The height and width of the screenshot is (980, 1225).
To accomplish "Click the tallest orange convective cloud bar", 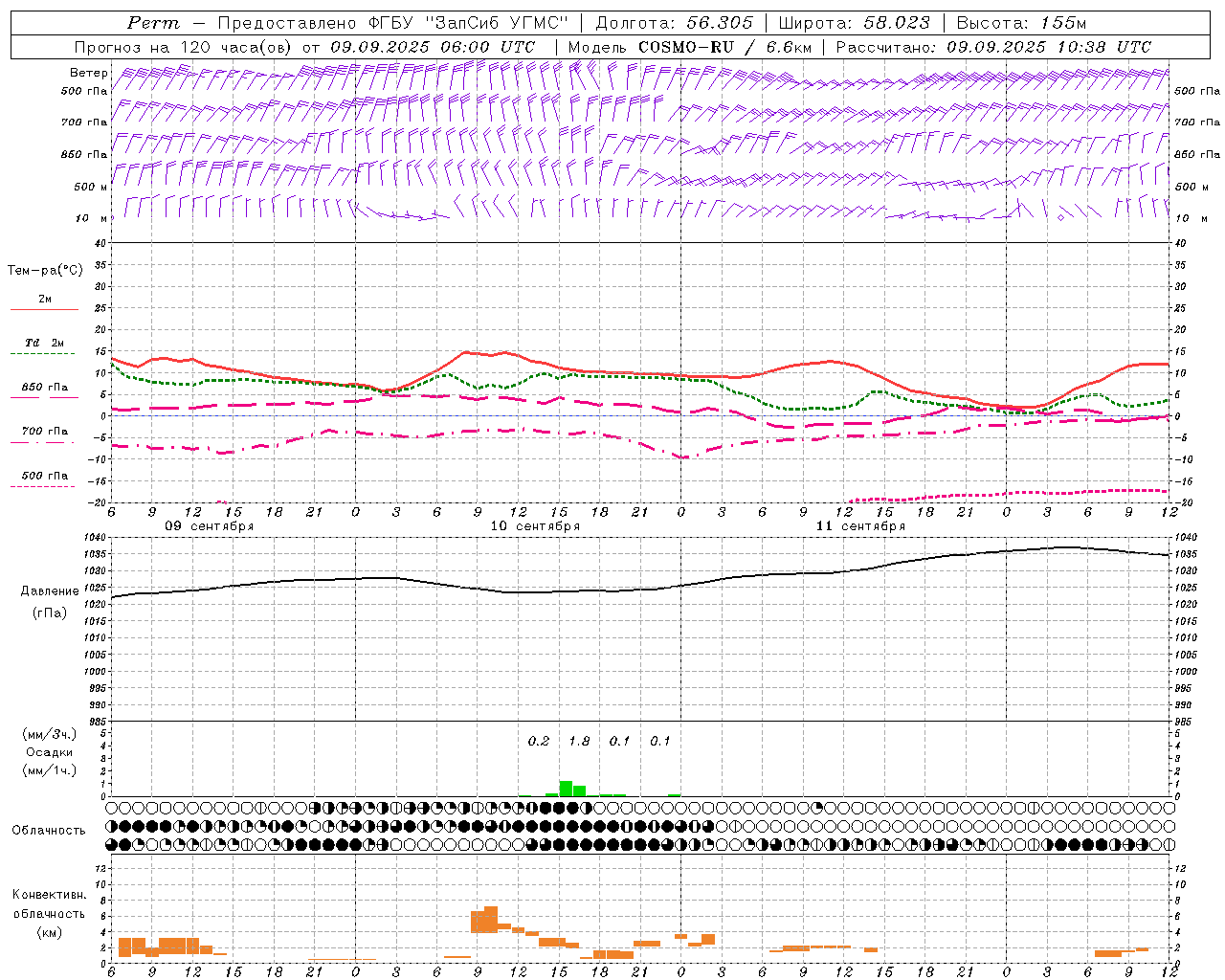I will (x=491, y=920).
